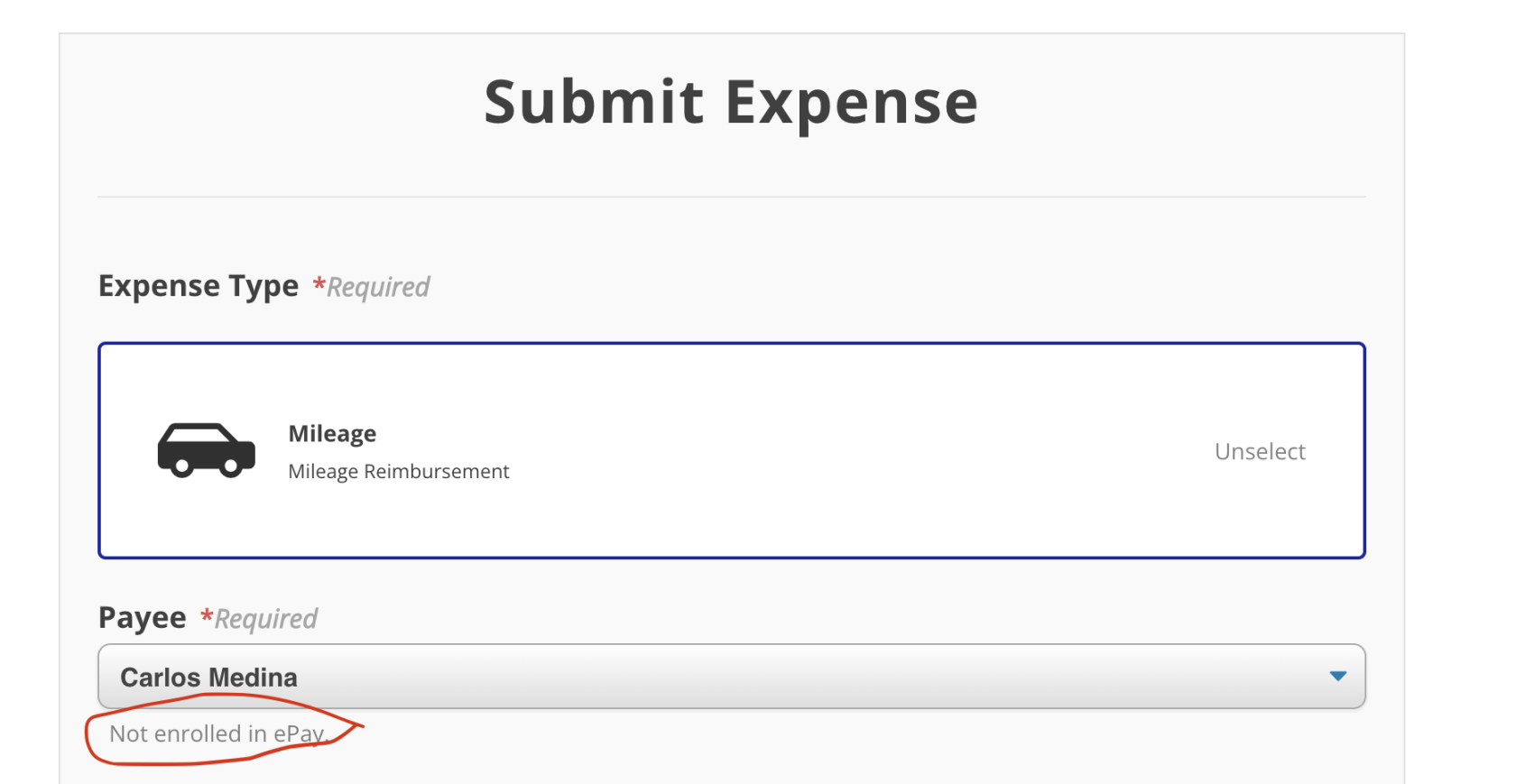Click the Payee field label
The height and width of the screenshot is (784, 1516).
point(142,618)
